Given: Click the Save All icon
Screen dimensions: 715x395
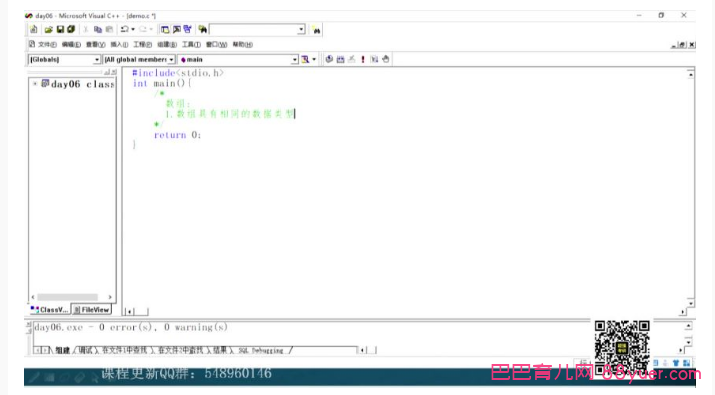Looking at the screenshot, I should coord(71,30).
